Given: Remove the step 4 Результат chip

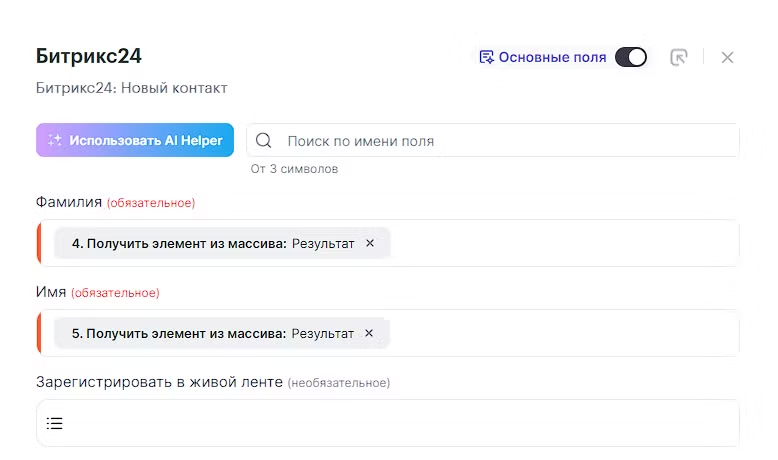Looking at the screenshot, I should coord(370,243).
